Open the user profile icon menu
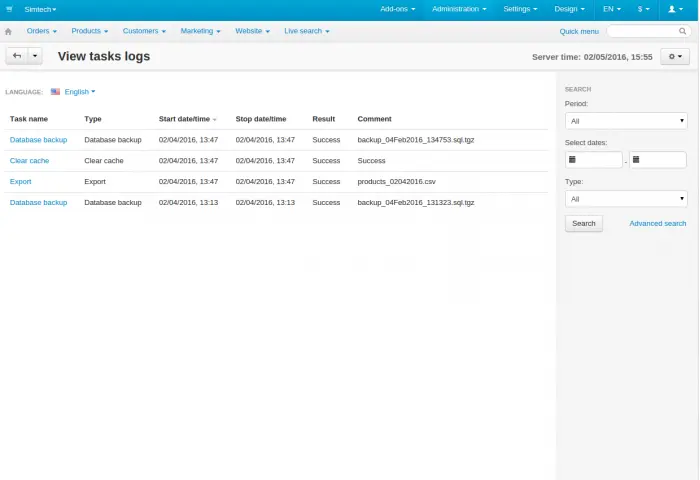The image size is (700, 480). click(x=677, y=8)
